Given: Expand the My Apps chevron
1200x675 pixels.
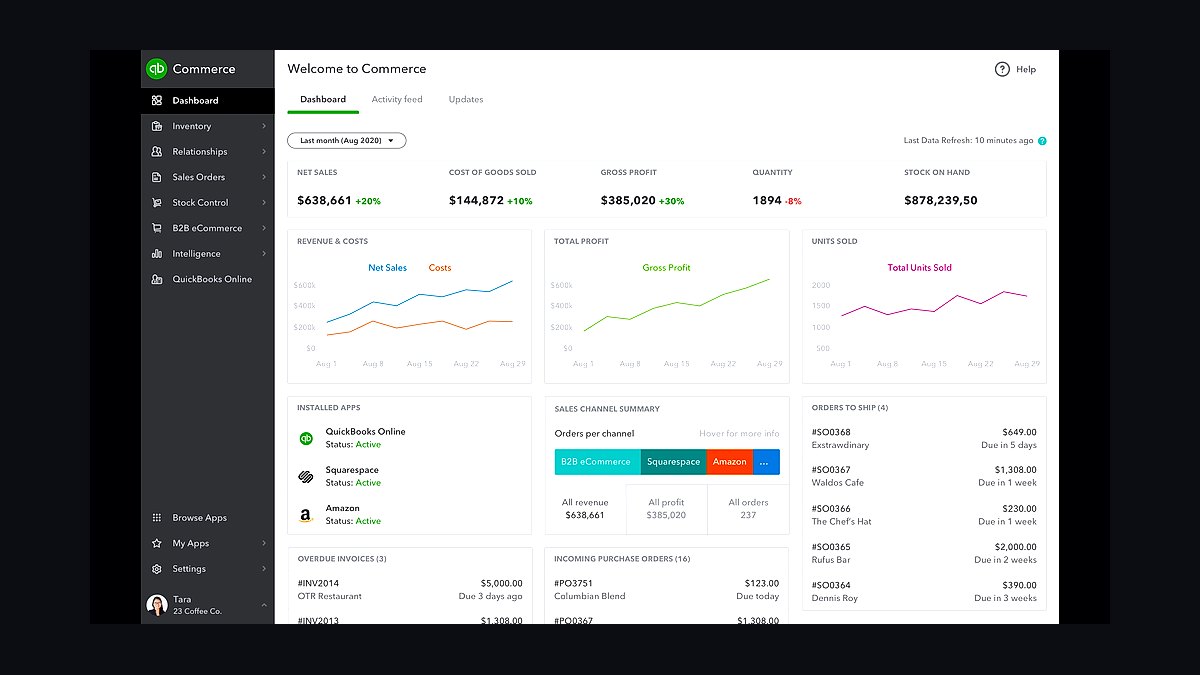Looking at the screenshot, I should (264, 543).
